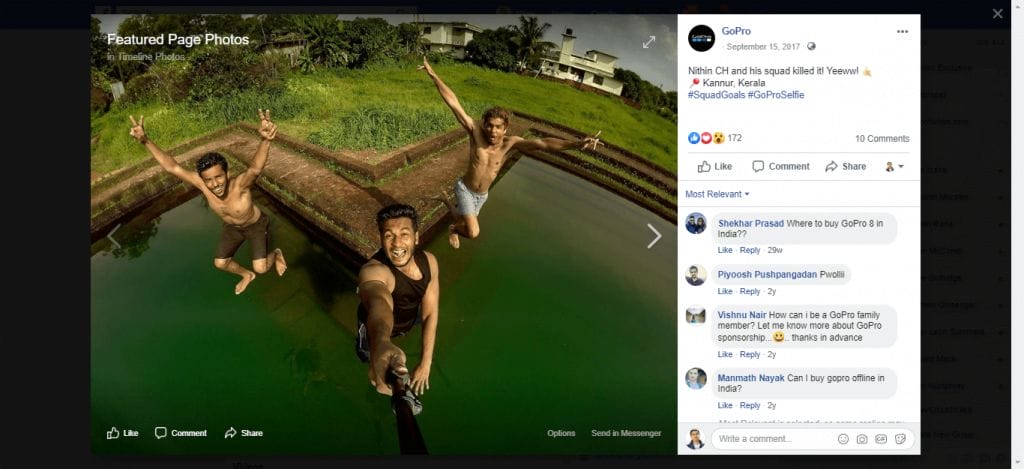Expand the Most Relevant comment sort dropdown
Image resolution: width=1024 pixels, height=469 pixels.
717,194
